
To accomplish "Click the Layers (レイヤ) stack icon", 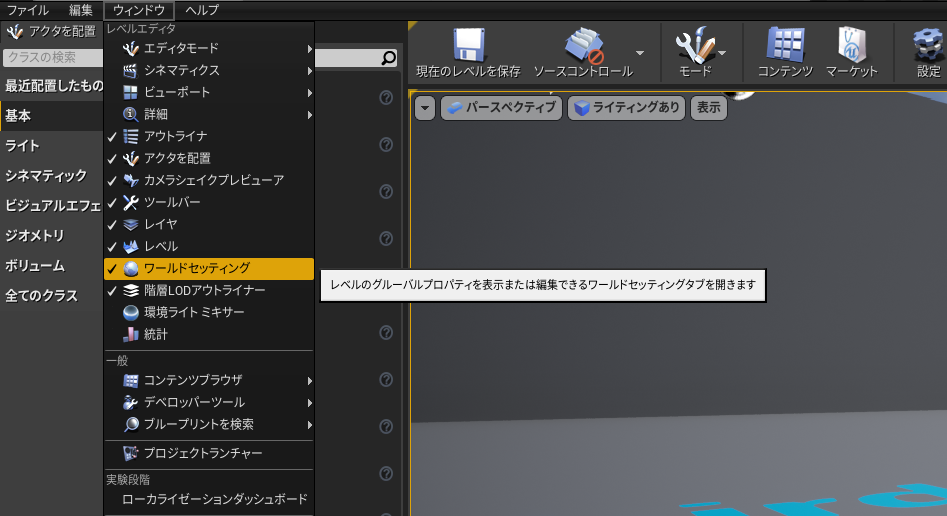I will pyautogui.click(x=130, y=224).
